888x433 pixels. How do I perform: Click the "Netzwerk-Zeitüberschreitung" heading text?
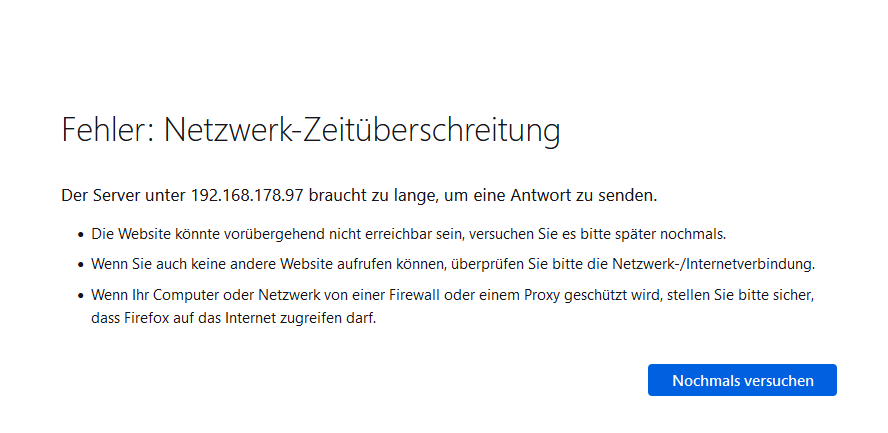(x=362, y=131)
